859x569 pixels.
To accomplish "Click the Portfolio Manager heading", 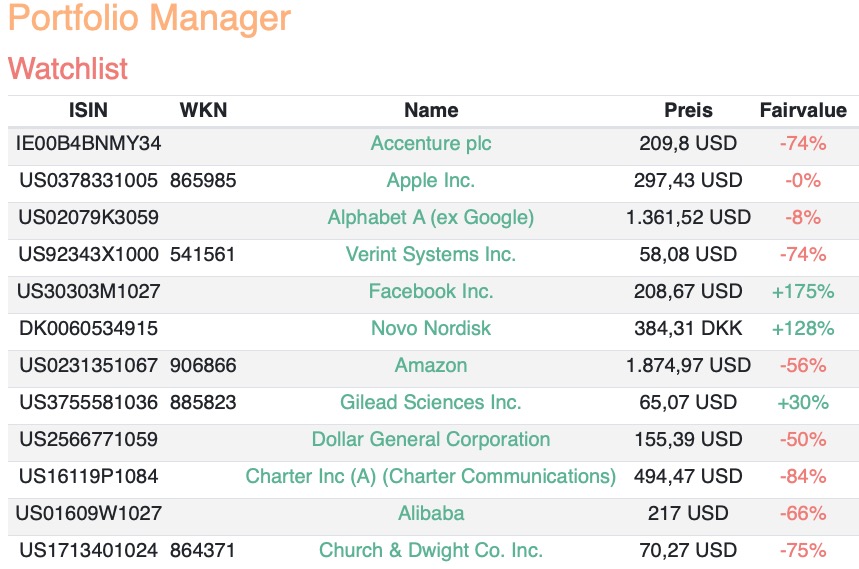I will pos(150,18).
